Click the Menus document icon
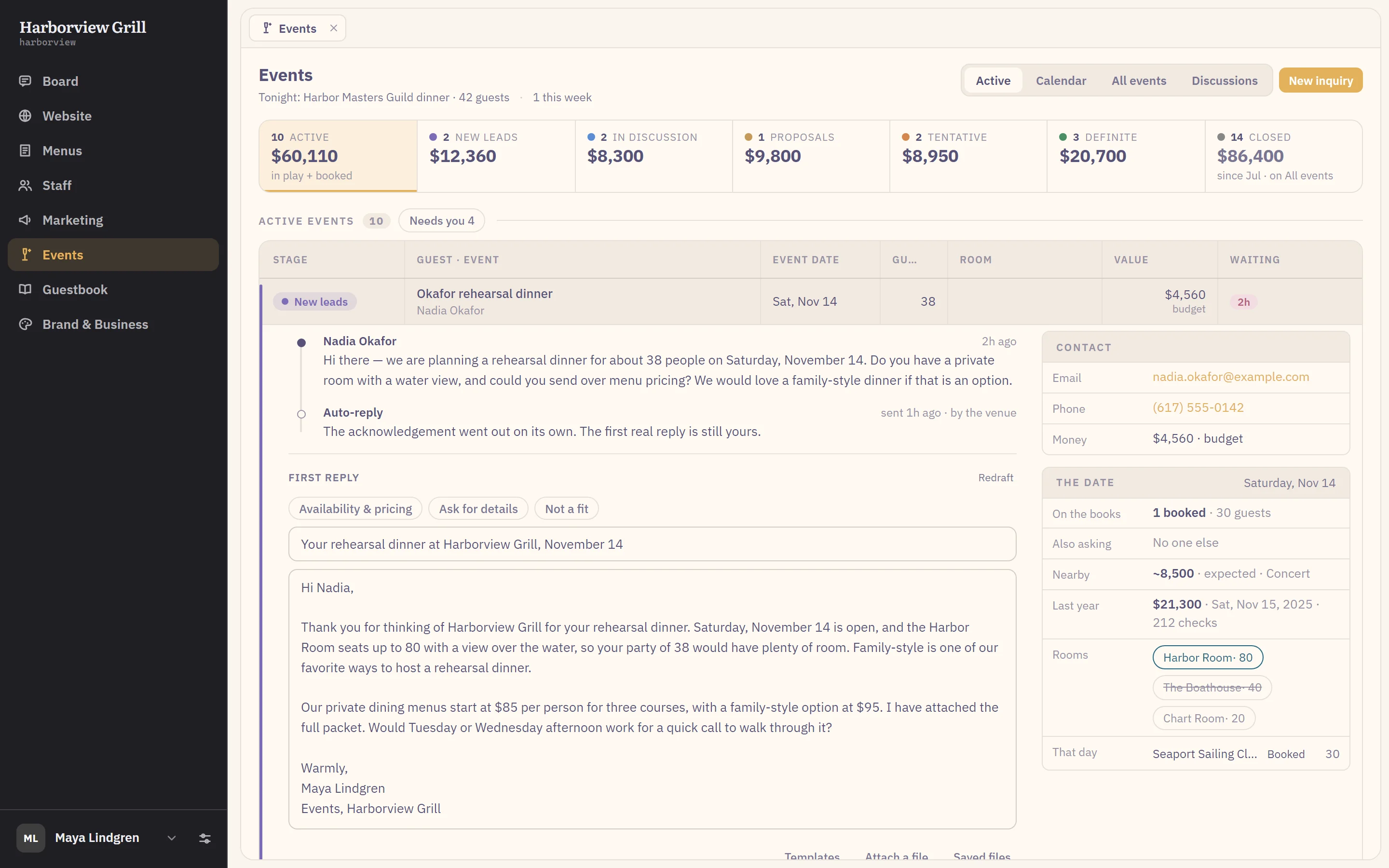This screenshot has height=868, width=1389. coord(25,150)
